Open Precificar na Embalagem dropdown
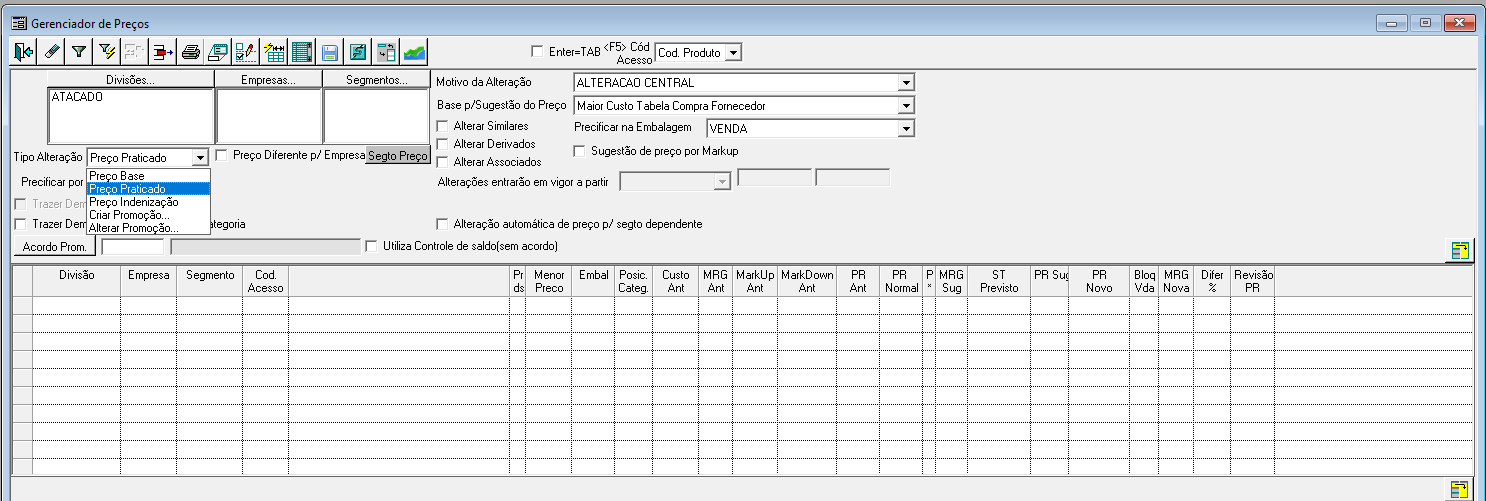 coord(906,128)
